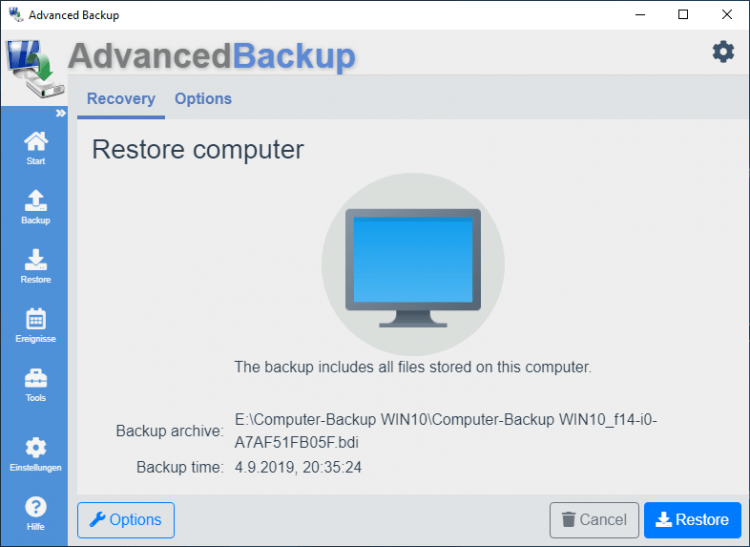Click the settings gear at top right

723,52
